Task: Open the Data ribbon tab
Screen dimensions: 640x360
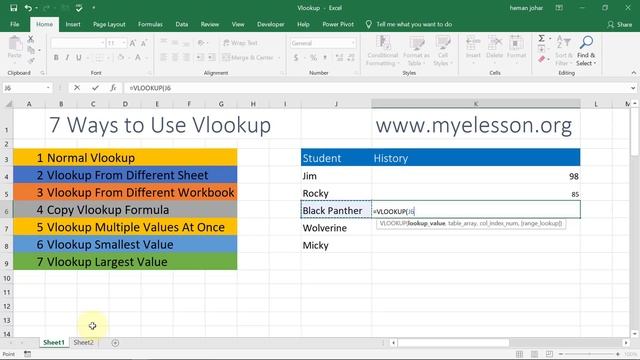Action: coord(182,24)
